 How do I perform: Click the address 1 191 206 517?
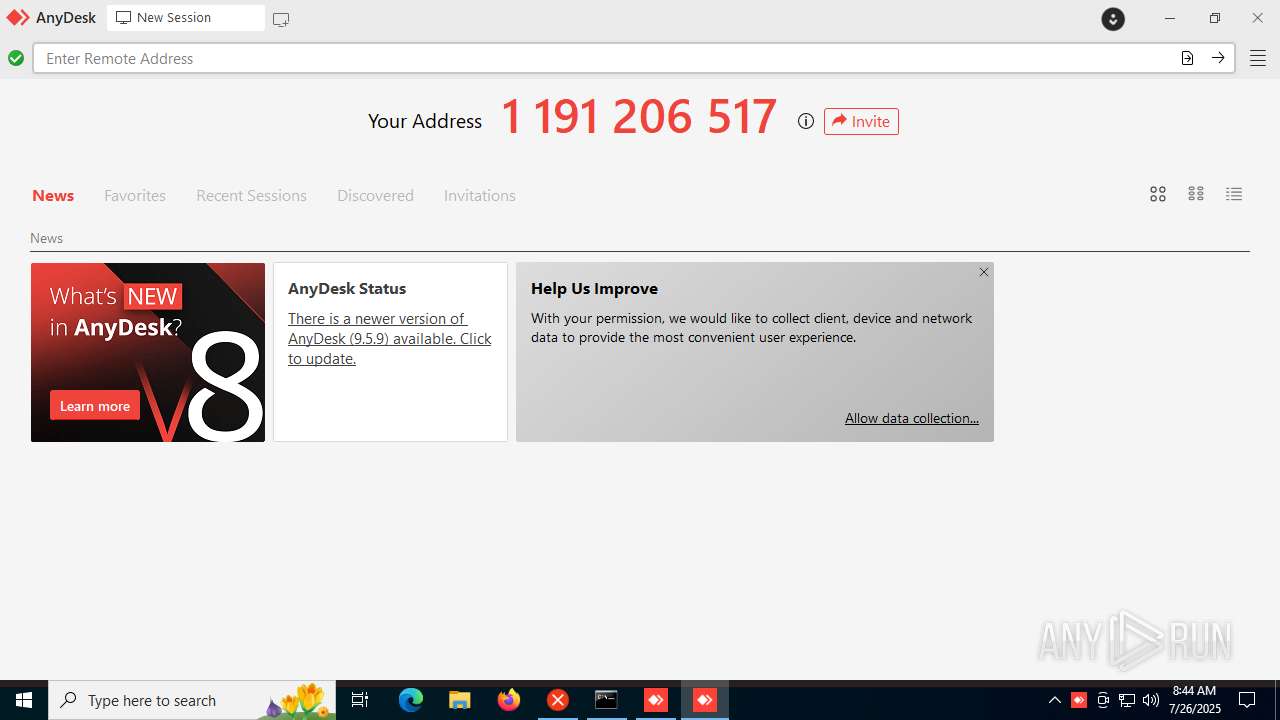(x=638, y=117)
